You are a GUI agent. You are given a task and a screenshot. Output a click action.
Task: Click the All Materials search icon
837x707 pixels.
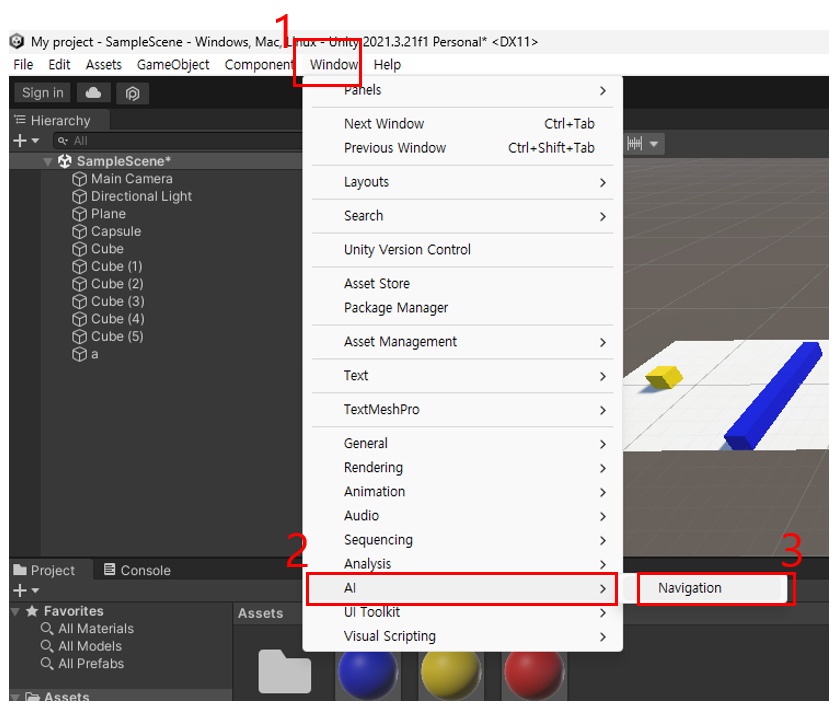pos(47,629)
